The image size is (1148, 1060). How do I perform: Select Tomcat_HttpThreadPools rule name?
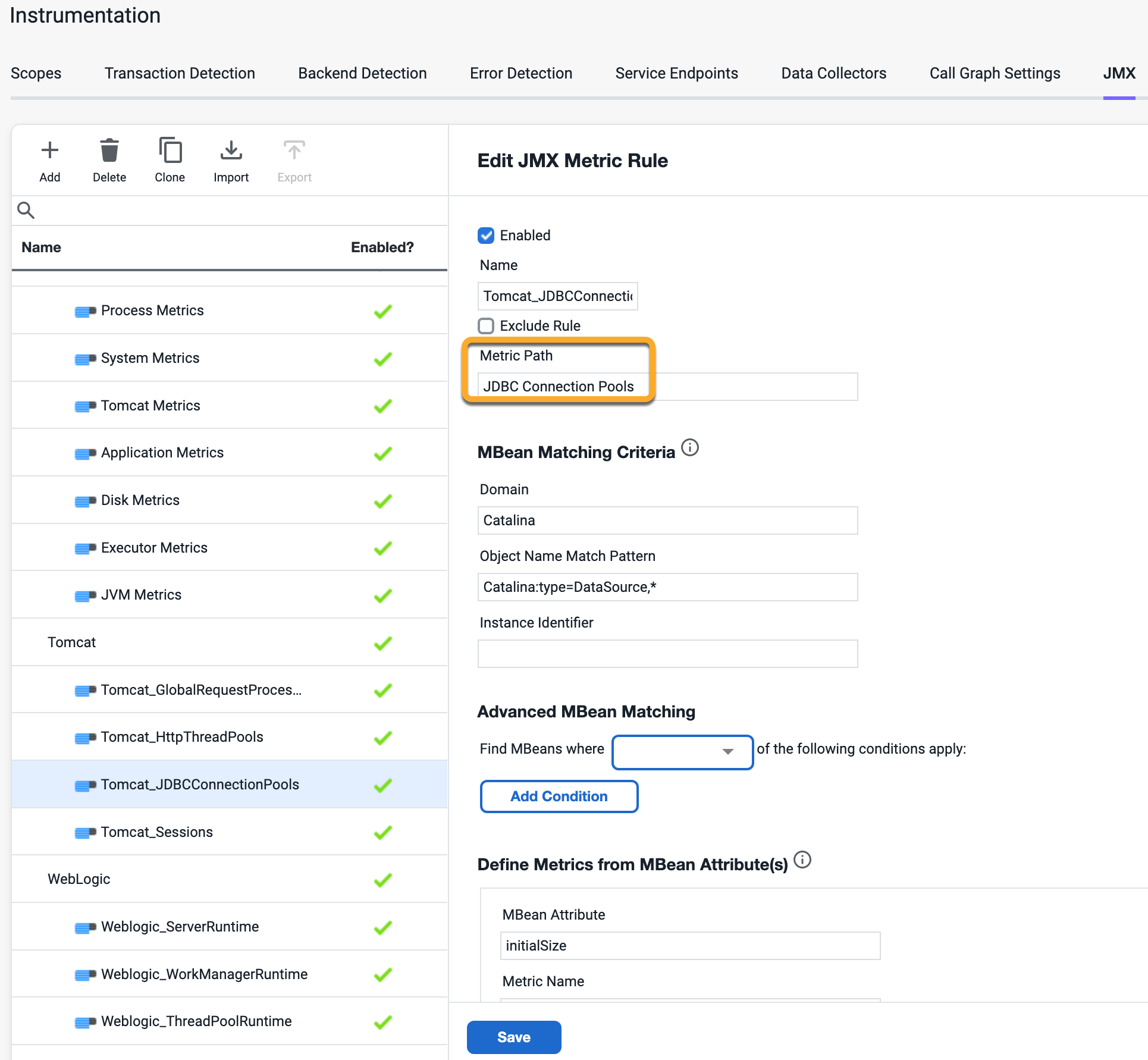tap(182, 737)
